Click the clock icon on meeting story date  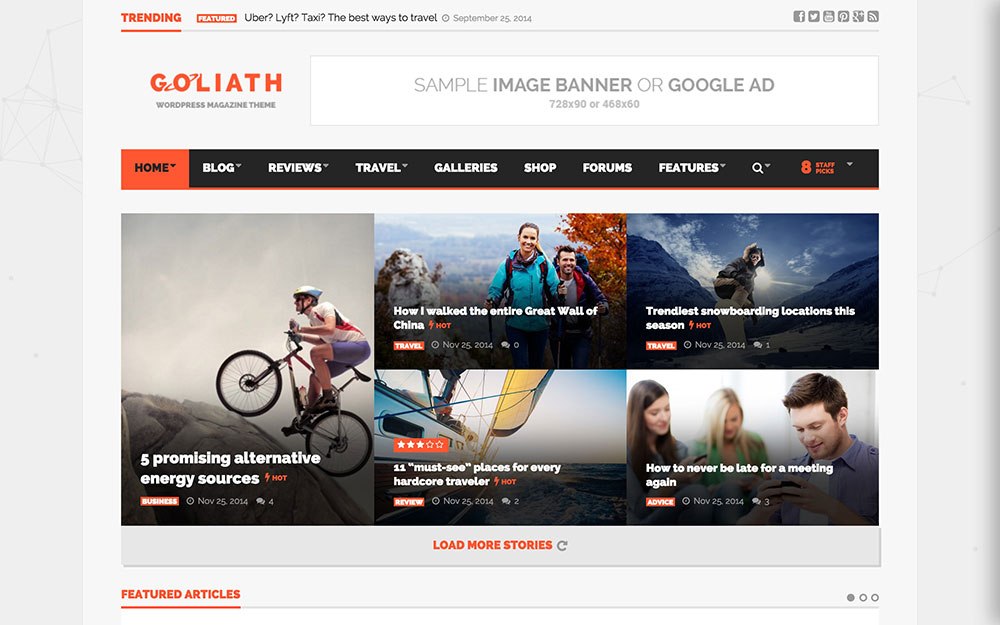coord(686,501)
